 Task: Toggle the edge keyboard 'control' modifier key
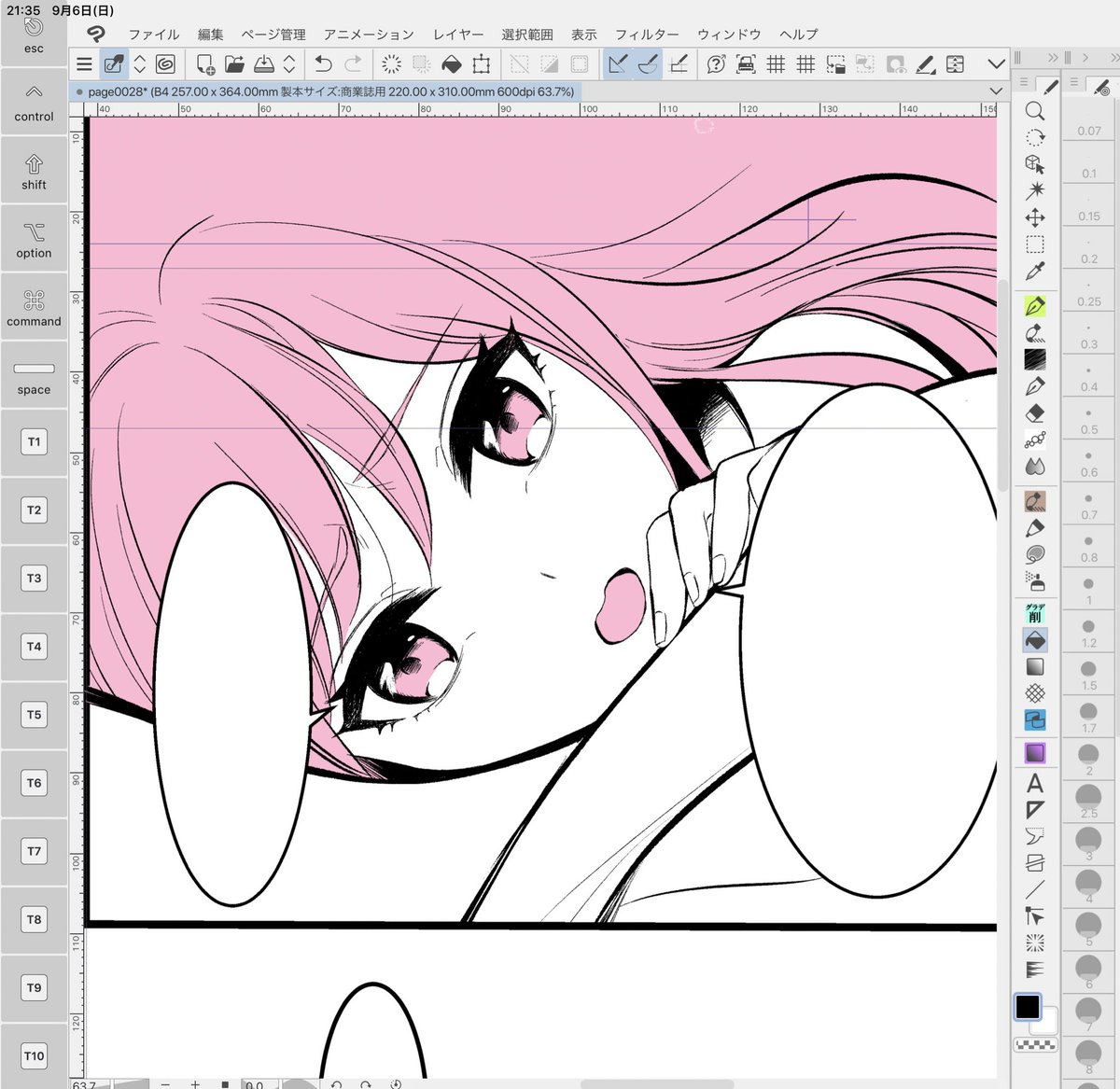[x=34, y=104]
